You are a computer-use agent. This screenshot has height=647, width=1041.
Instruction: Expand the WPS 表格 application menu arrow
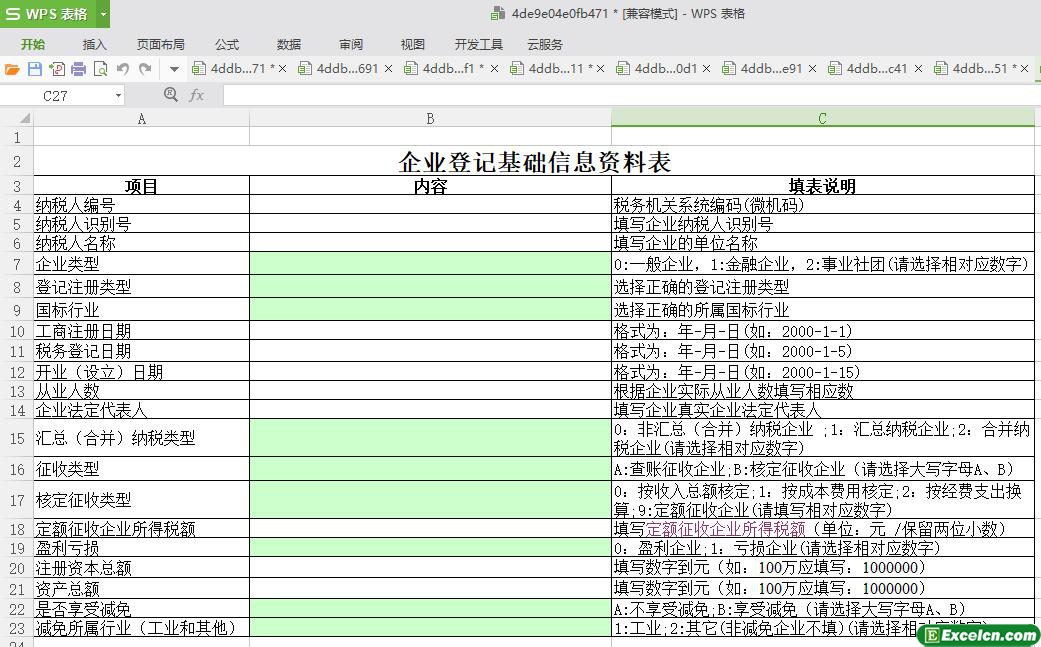(x=103, y=14)
